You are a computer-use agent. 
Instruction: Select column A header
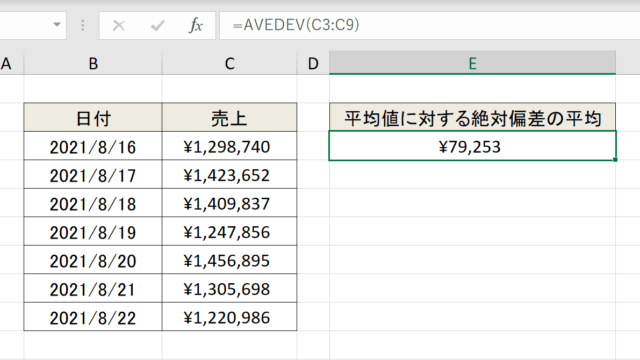pos(9,63)
